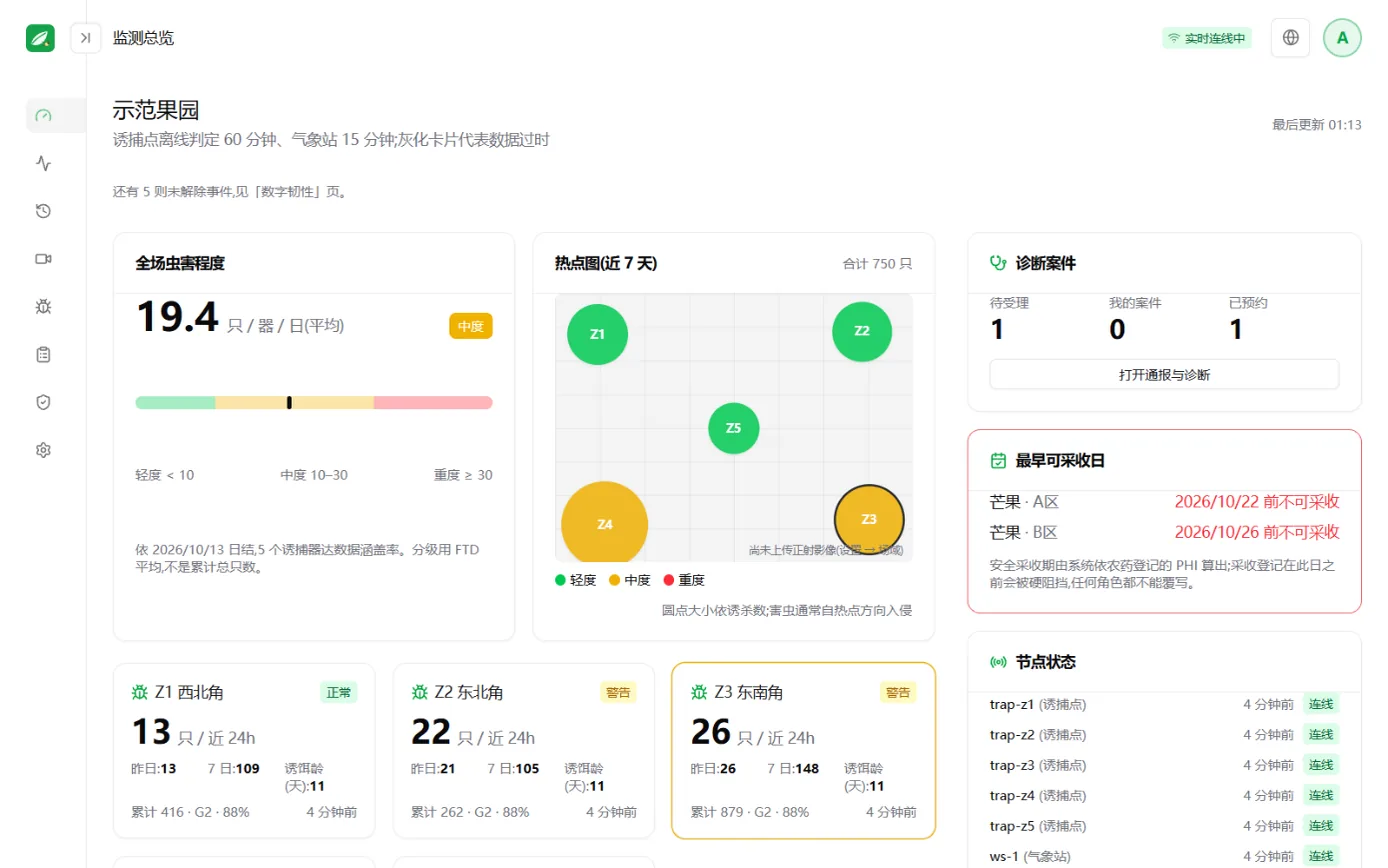Viewport: 1388px width, 868px height.
Task: Click the 重度 red legend dot
Action: click(x=668, y=580)
